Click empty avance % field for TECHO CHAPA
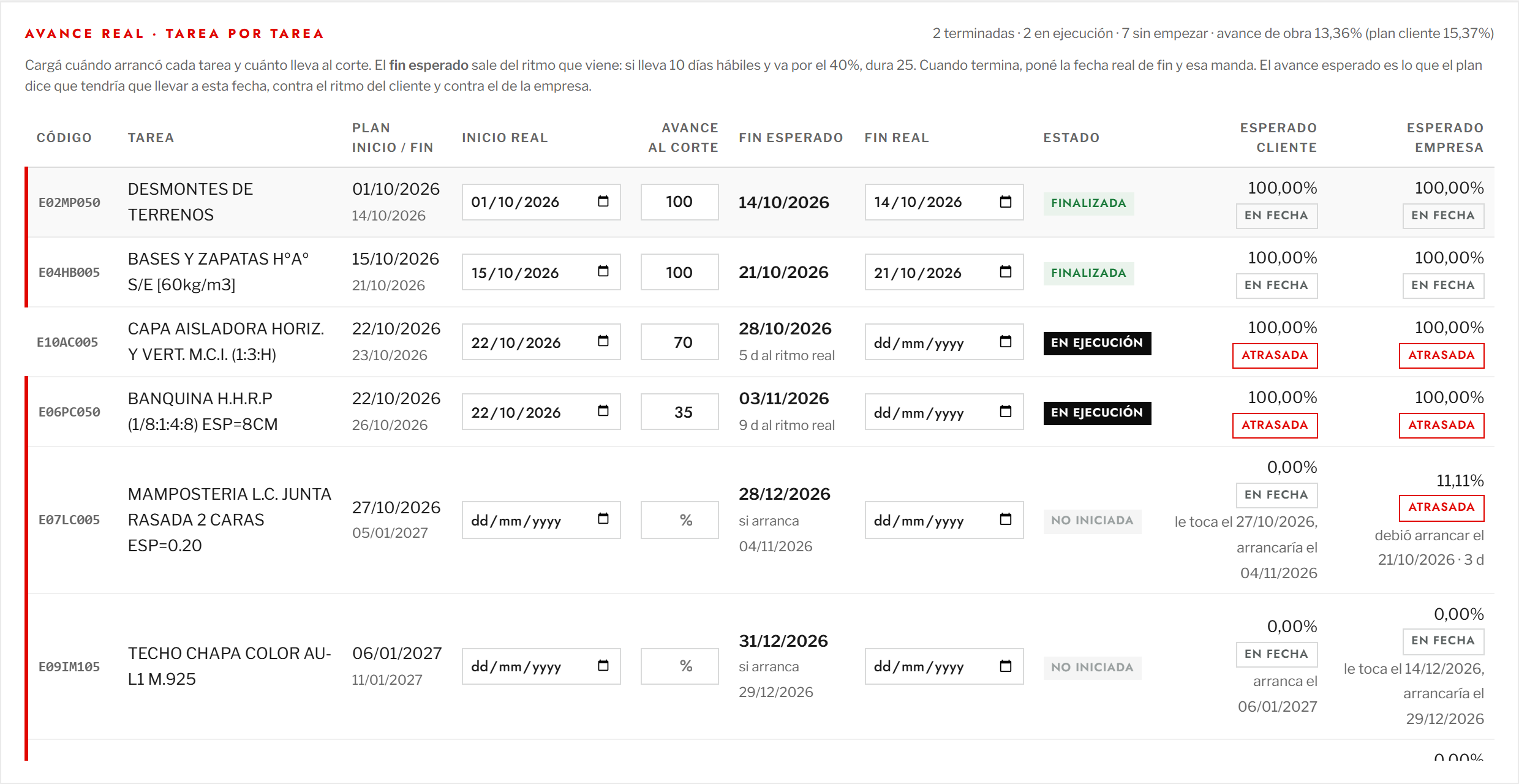This screenshot has width=1519, height=784. [679, 666]
